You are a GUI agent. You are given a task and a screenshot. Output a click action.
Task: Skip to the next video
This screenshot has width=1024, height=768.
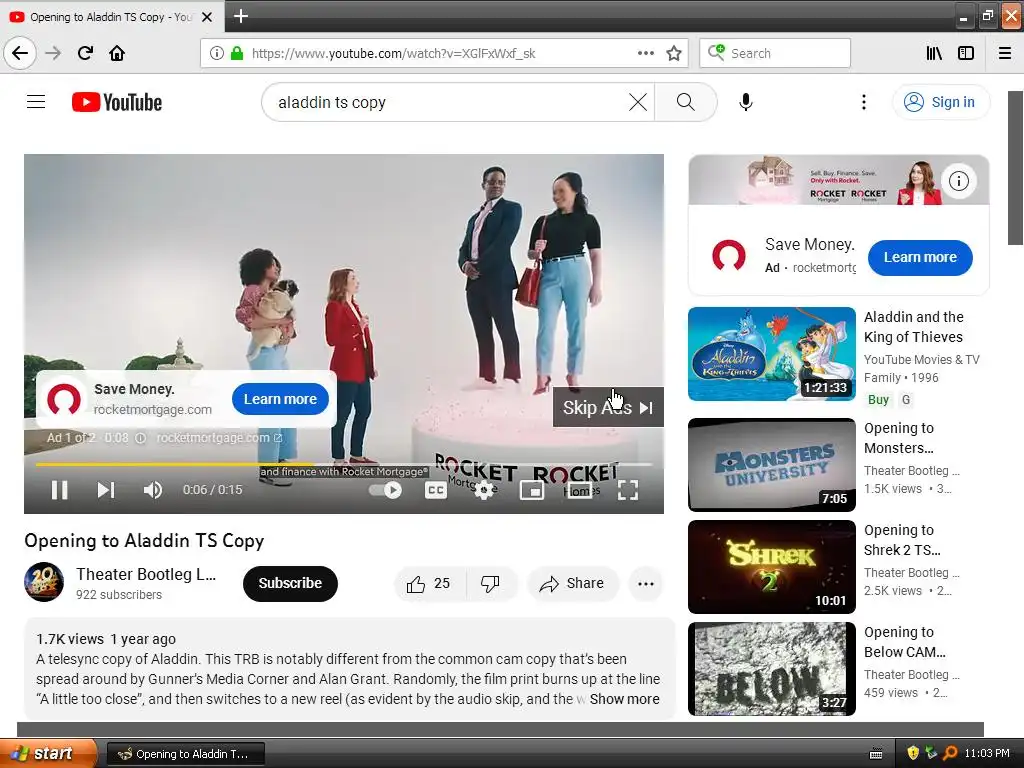pos(105,490)
